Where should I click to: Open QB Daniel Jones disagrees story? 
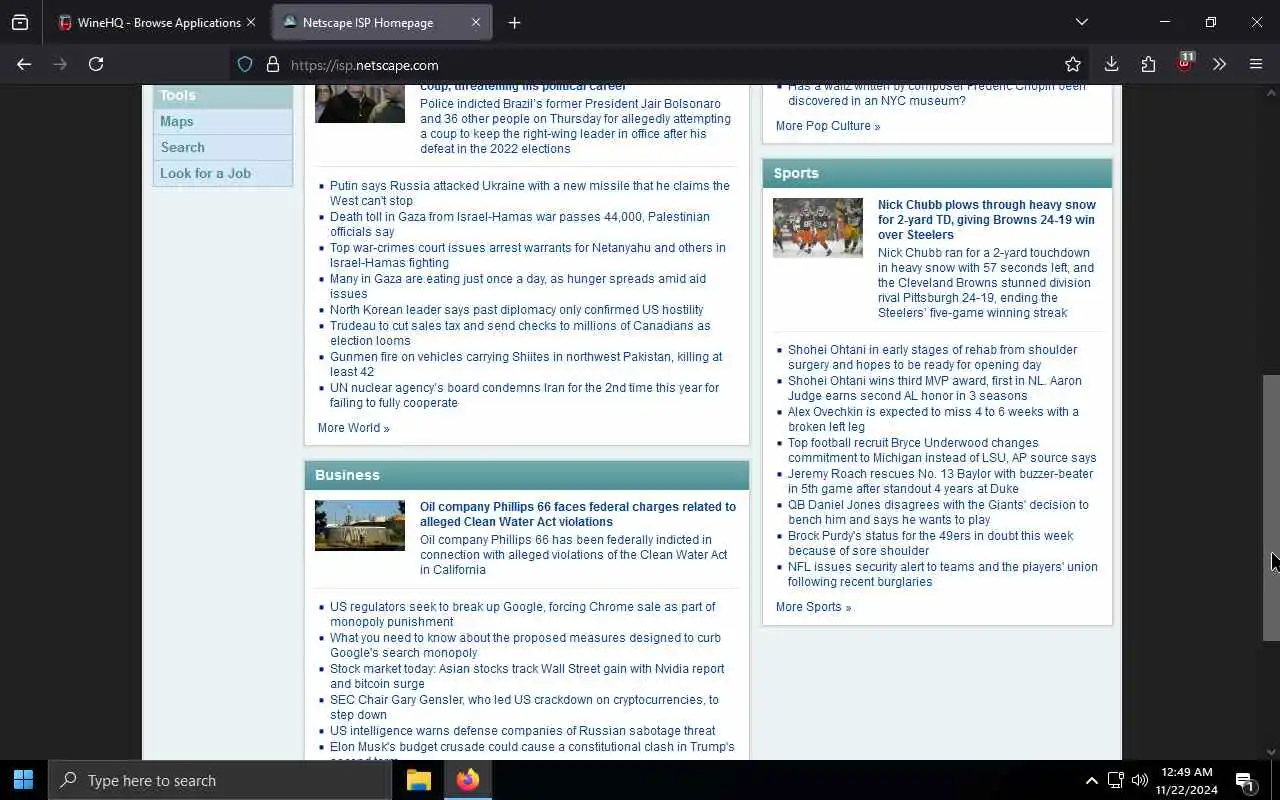pyautogui.click(x=938, y=512)
